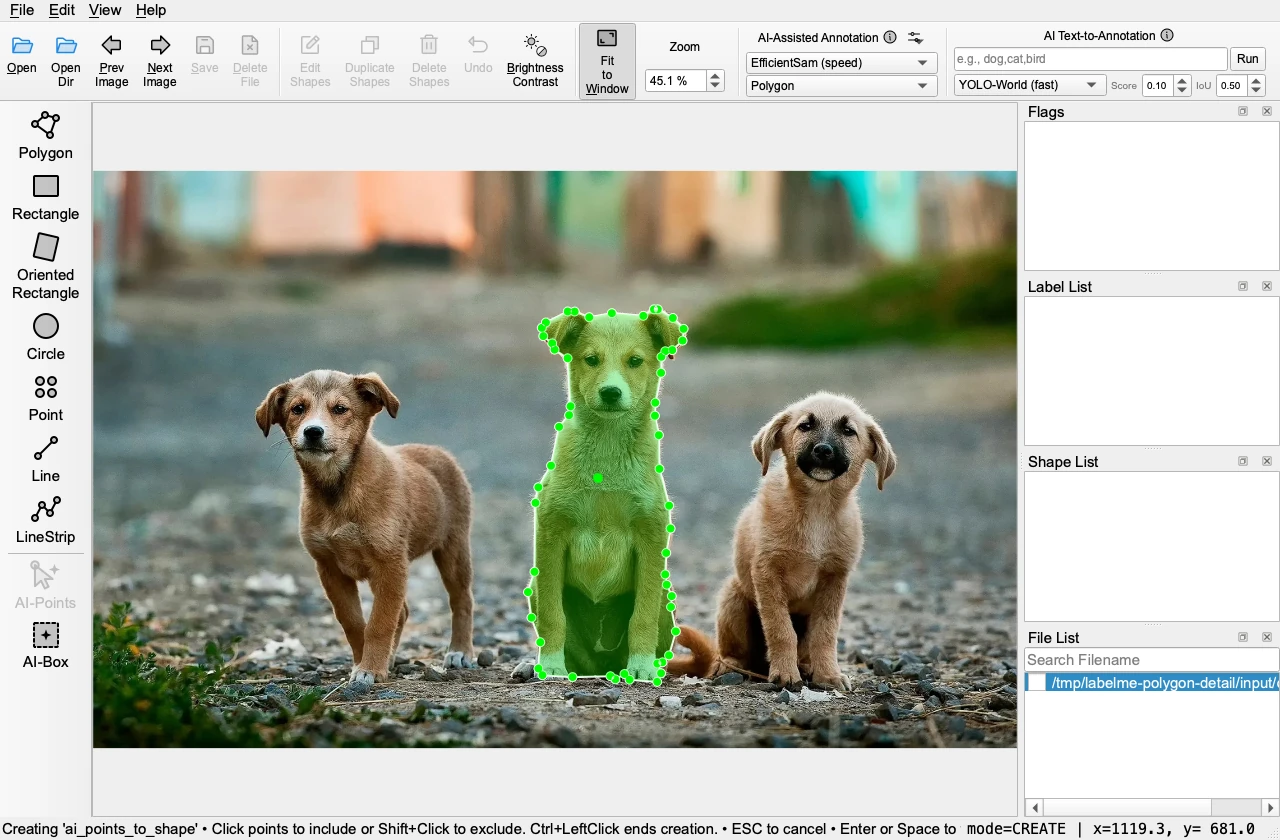Activate the Circle tool
1280x840 pixels.
coord(45,337)
